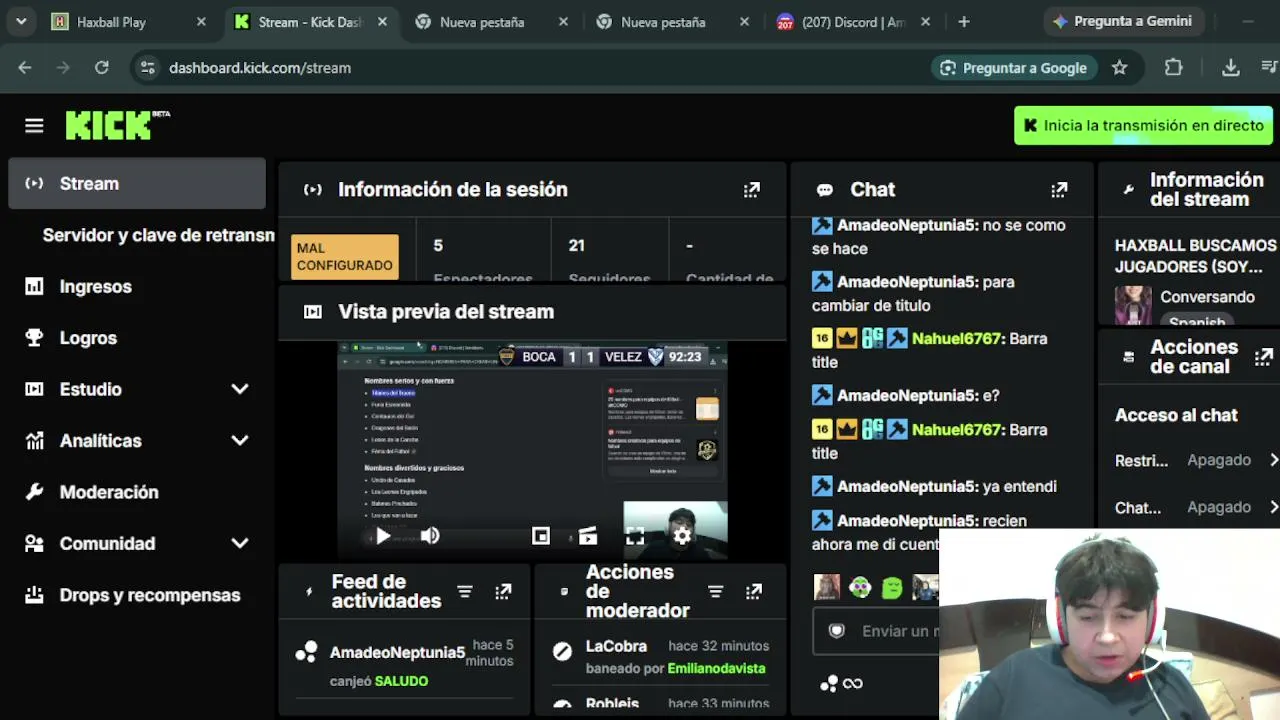Viewport: 1280px width, 720px height.
Task: Bookmark this page with the star icon
Action: 1120,68
